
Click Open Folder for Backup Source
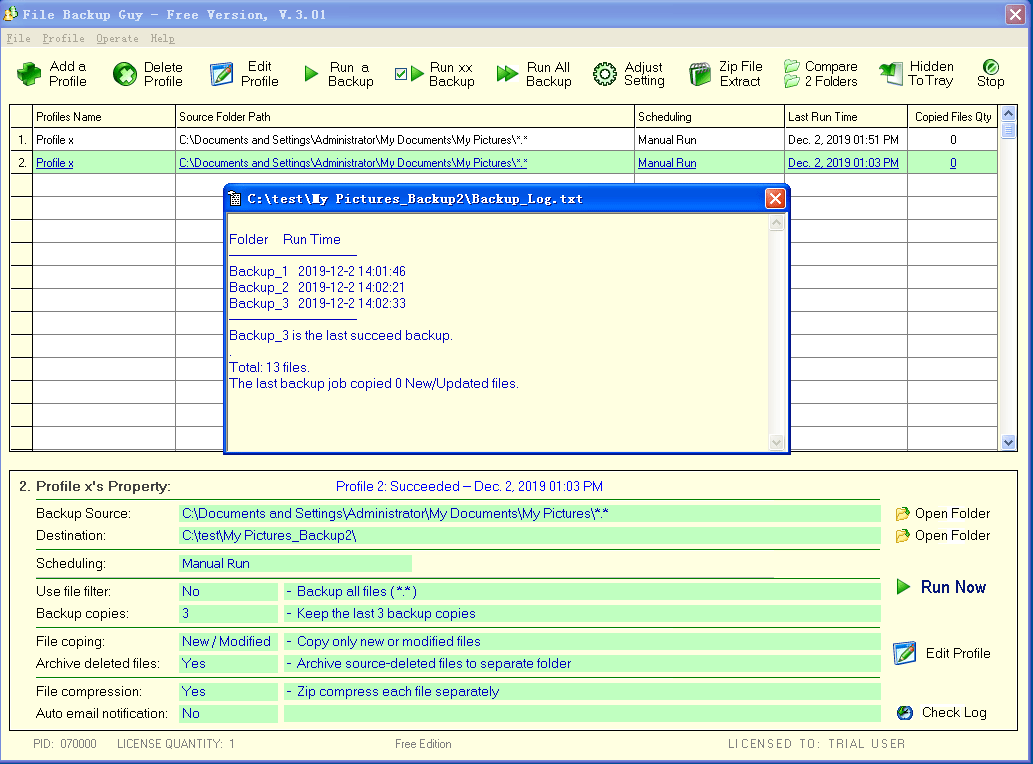click(x=943, y=513)
